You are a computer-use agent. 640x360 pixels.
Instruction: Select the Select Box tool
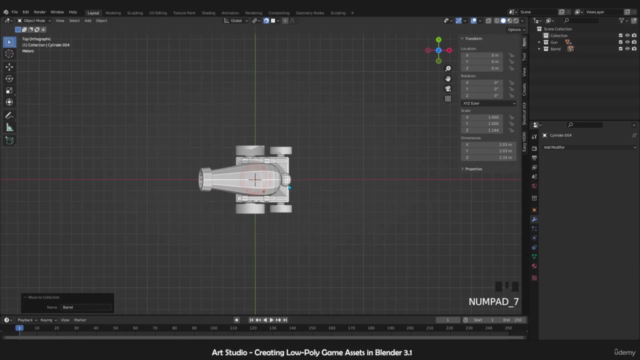click(x=9, y=42)
